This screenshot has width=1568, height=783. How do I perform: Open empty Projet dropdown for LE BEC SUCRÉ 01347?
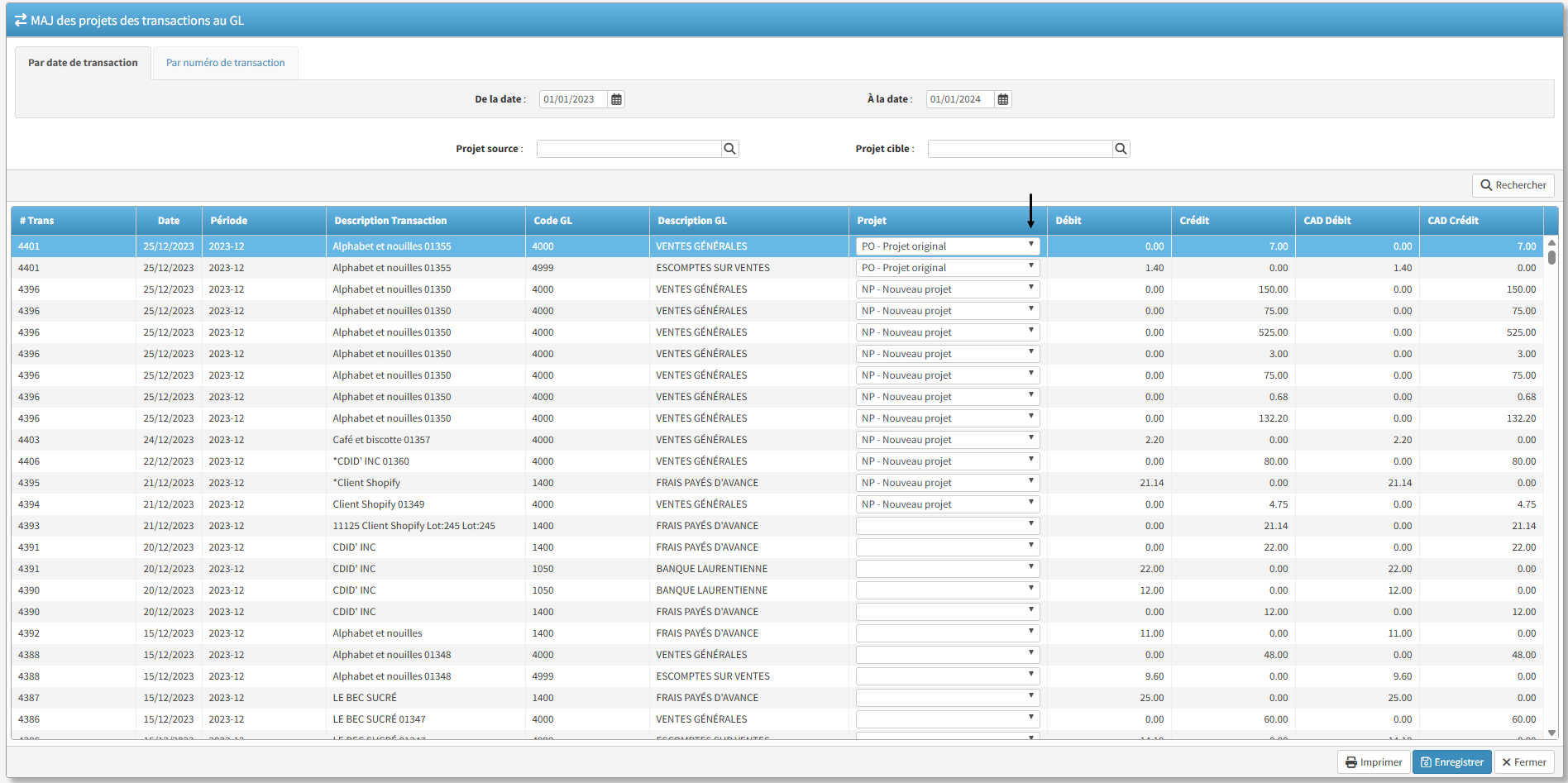coord(947,719)
